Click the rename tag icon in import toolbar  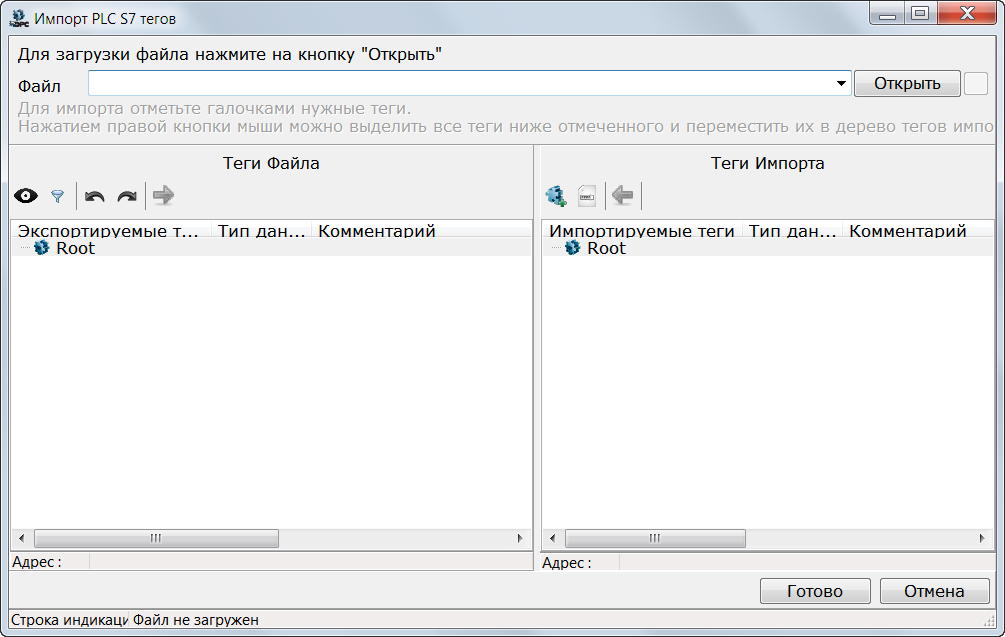pos(587,196)
